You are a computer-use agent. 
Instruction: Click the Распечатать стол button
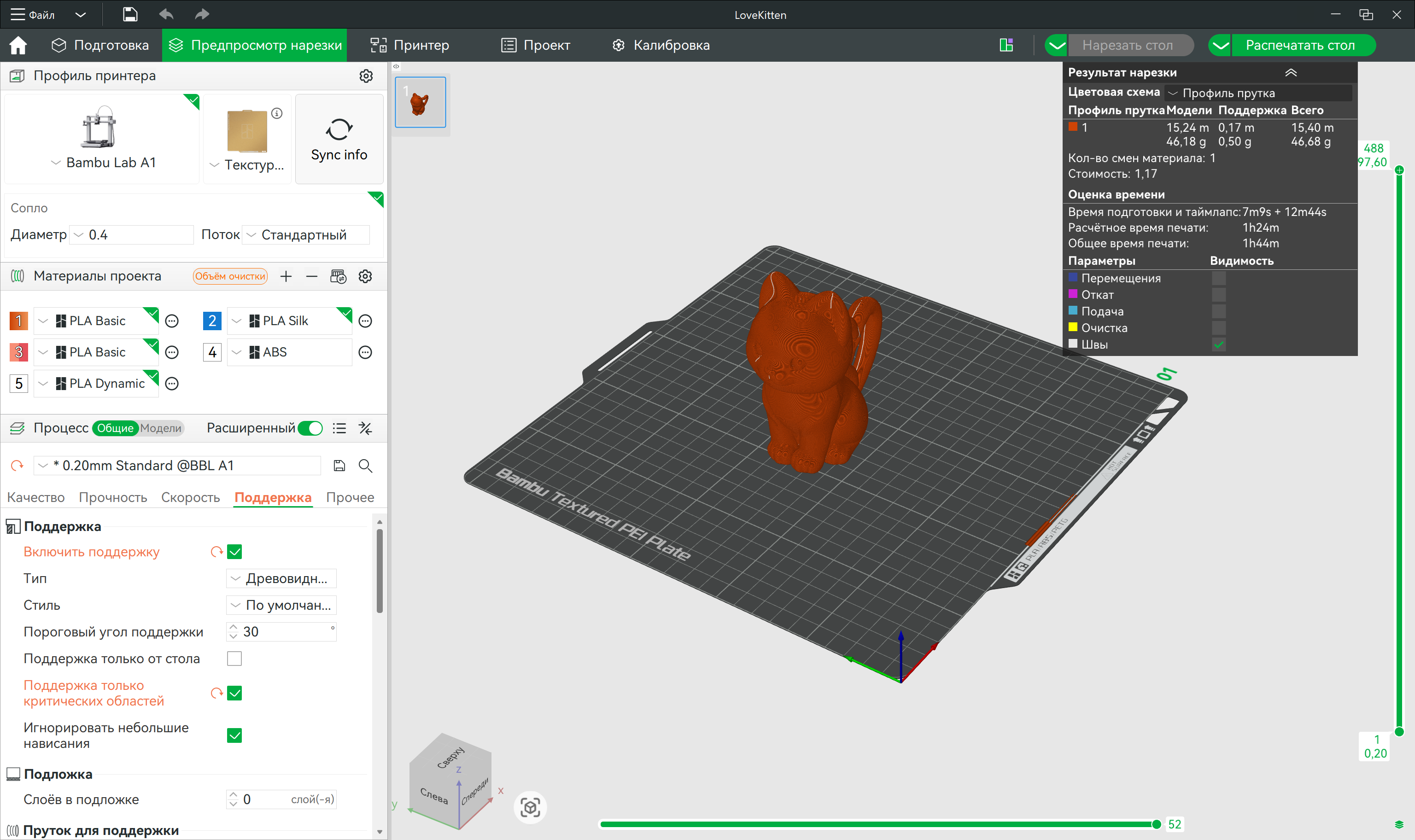coord(1299,45)
